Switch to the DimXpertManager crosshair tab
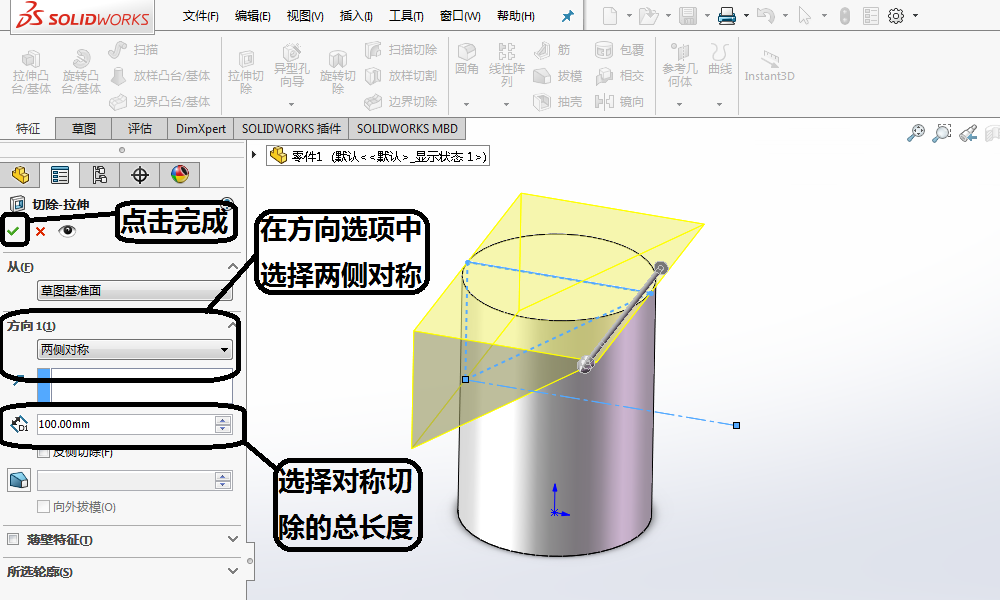 coord(140,175)
